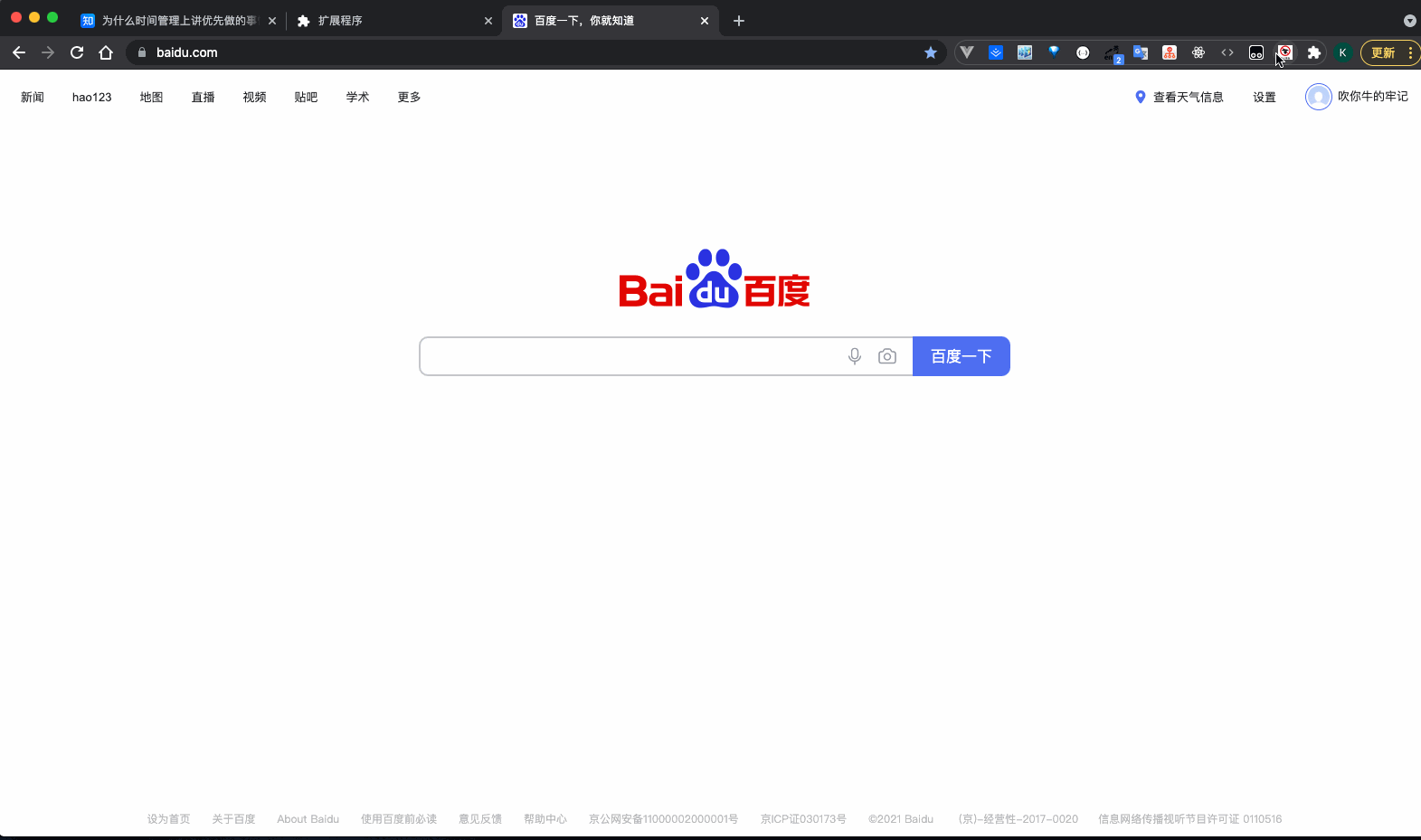Open the 贴吧 link
Image resolution: width=1421 pixels, height=840 pixels.
[307, 97]
